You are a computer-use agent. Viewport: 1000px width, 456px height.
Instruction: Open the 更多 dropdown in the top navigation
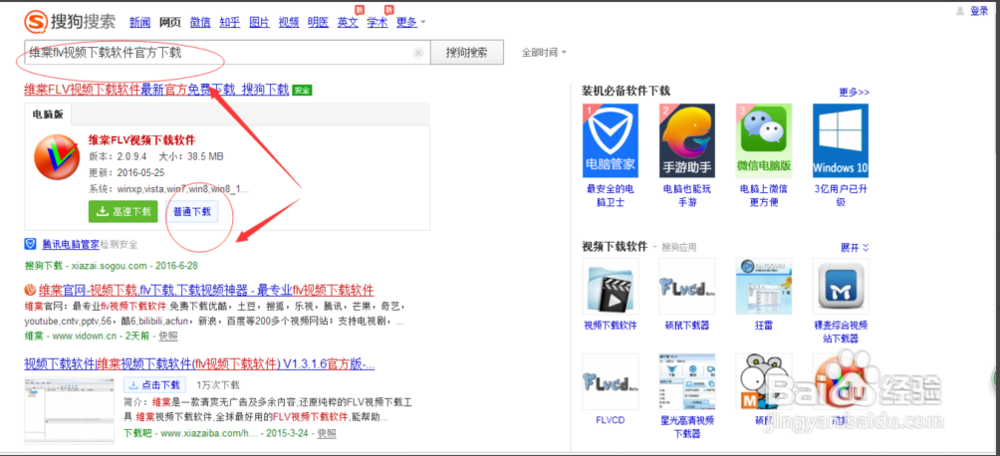pos(411,22)
